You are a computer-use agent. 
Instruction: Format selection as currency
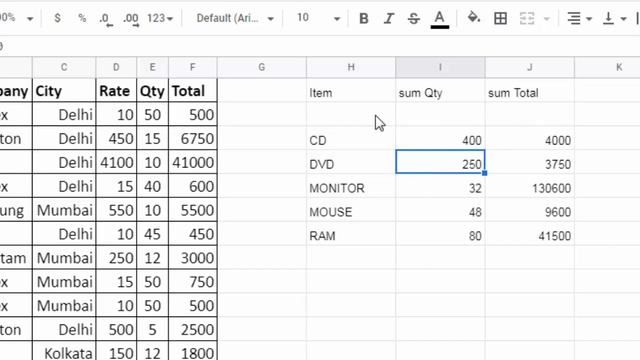(x=57, y=18)
